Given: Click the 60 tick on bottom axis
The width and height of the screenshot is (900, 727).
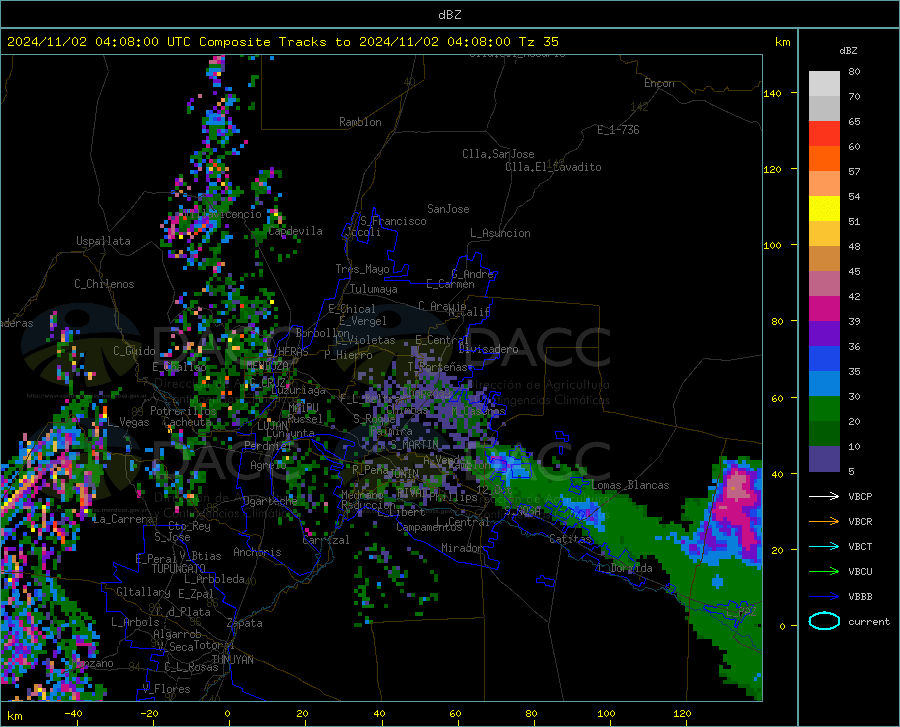Looking at the screenshot, I should tap(455, 713).
